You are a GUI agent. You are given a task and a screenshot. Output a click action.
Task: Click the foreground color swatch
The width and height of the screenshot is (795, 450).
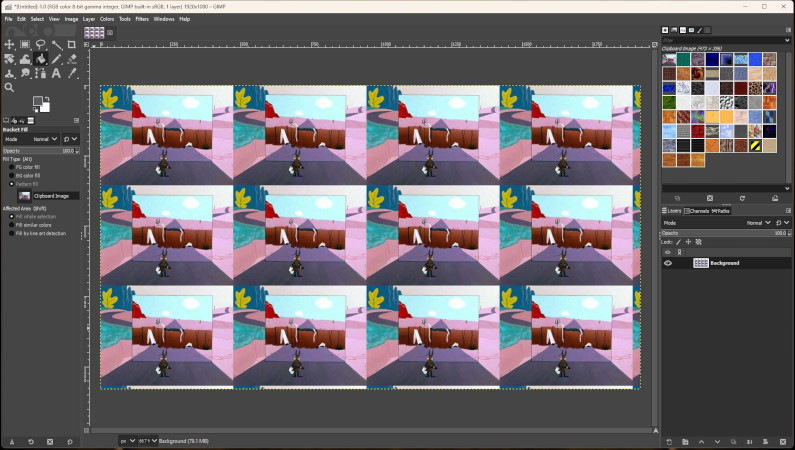point(38,102)
